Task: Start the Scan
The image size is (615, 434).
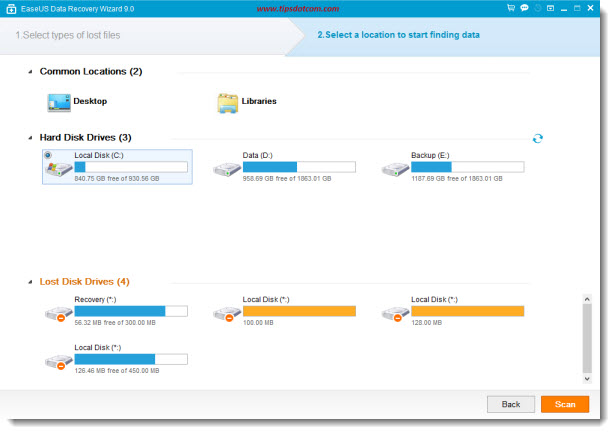Action: click(565, 404)
